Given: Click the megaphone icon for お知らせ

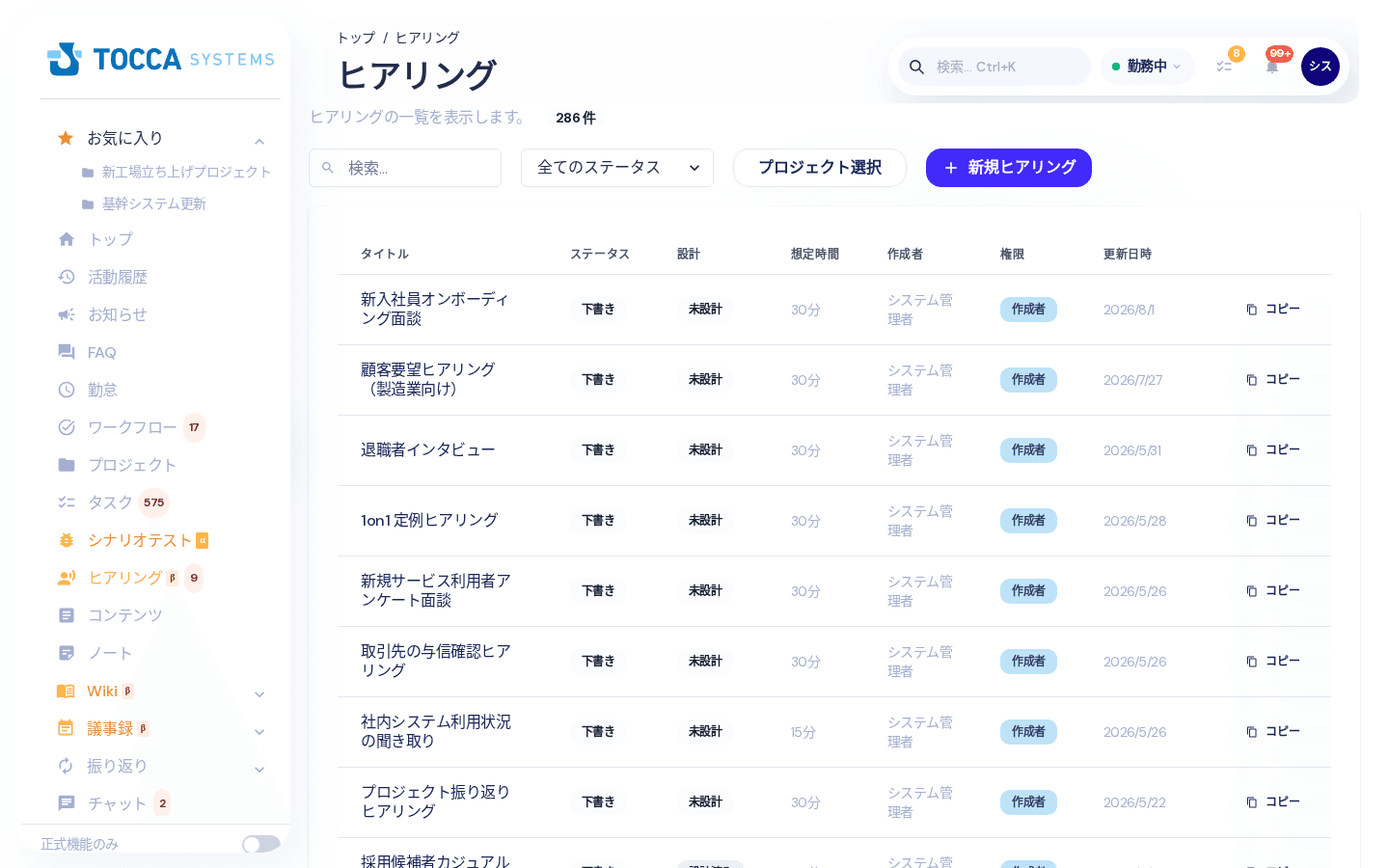Looking at the screenshot, I should (67, 314).
